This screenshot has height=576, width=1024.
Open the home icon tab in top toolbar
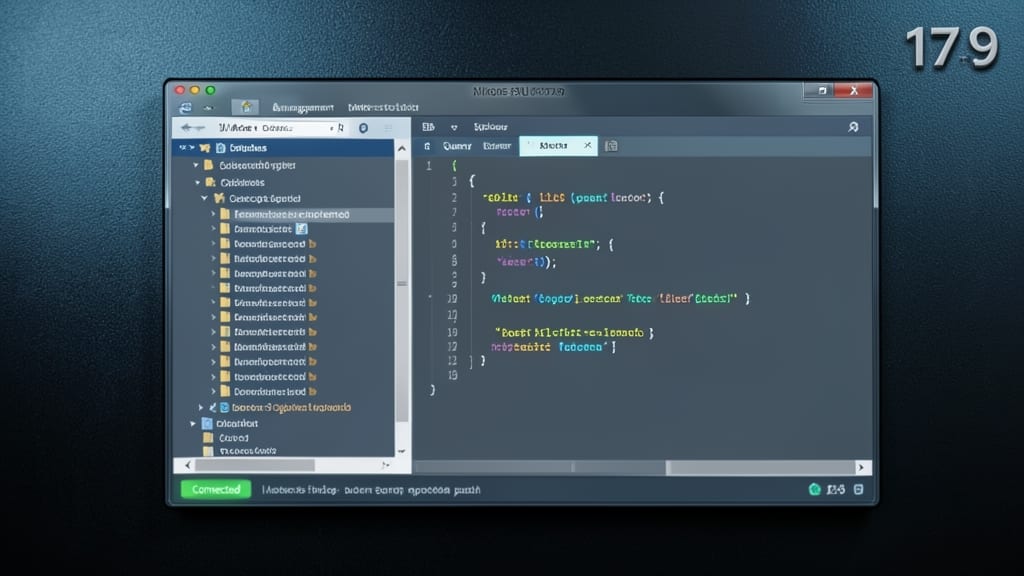(x=246, y=106)
